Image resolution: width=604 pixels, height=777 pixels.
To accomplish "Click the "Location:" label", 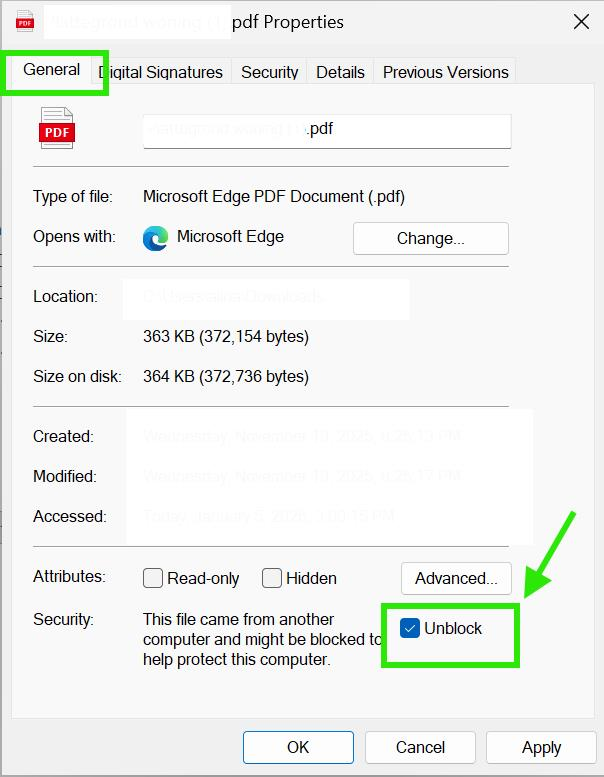I will click(65, 296).
